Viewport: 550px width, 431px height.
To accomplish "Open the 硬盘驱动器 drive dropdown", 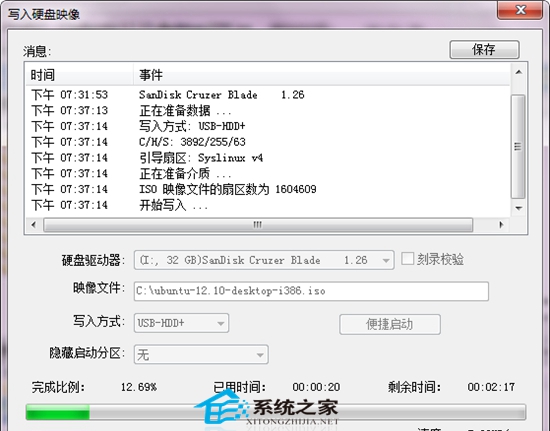I will [264, 260].
